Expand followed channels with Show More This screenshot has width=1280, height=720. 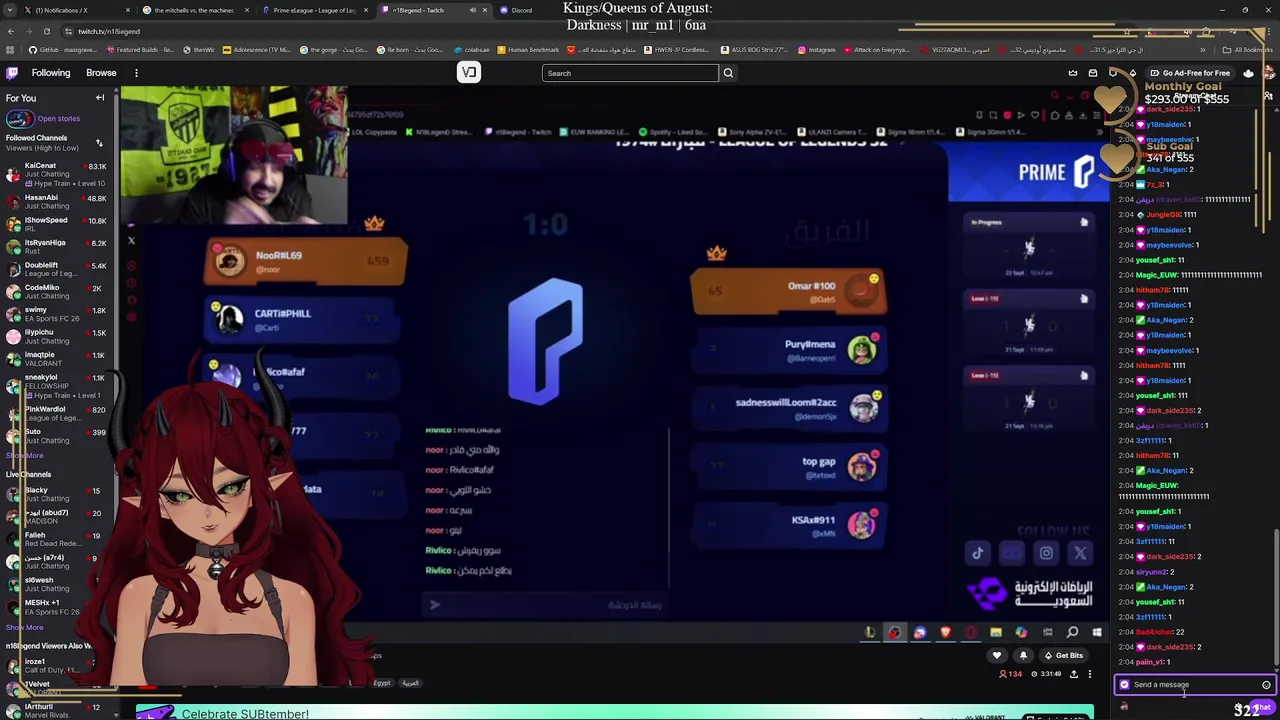pos(25,456)
